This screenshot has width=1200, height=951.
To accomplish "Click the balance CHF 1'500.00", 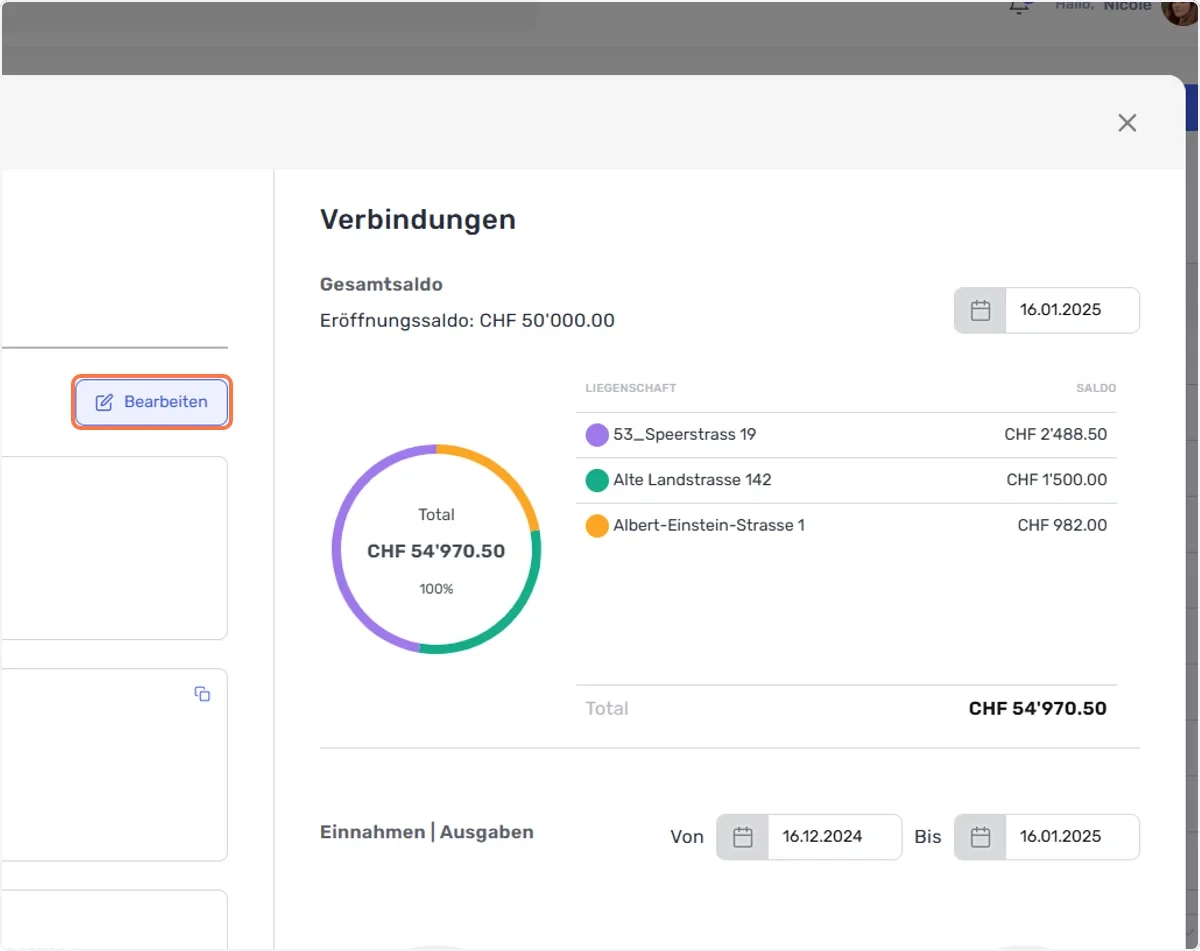I will (x=1057, y=480).
